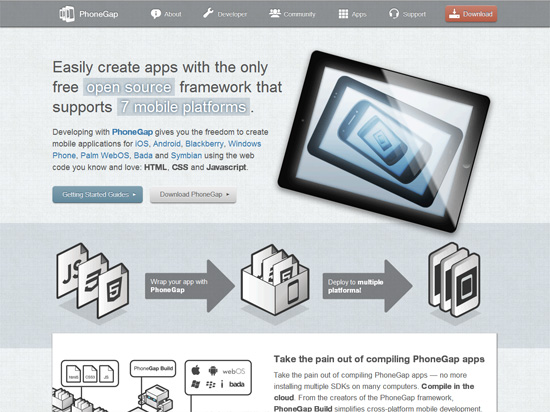Follow the Bada link
550x412 pixels.
click(143, 155)
